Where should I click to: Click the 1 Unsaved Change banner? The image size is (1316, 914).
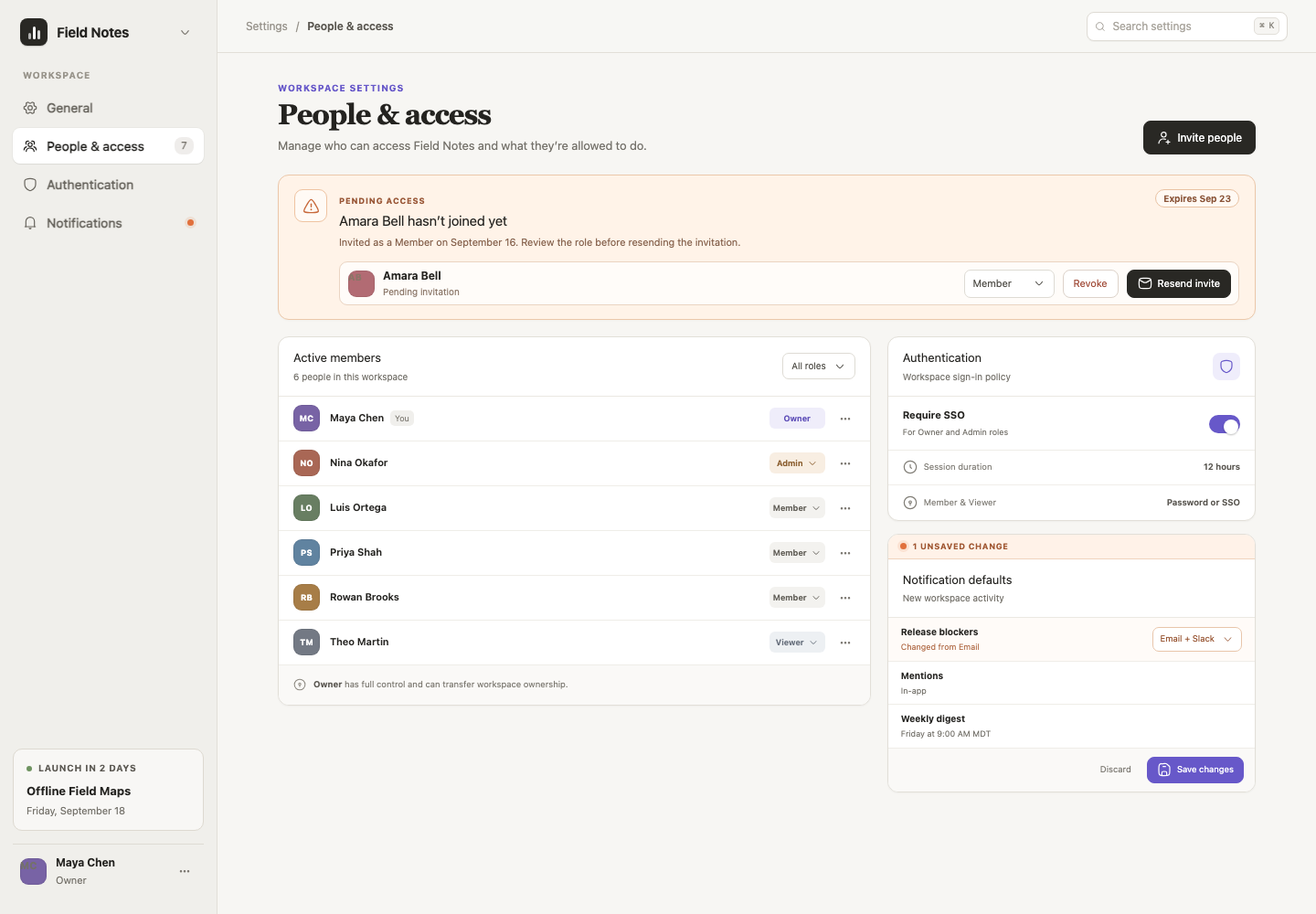[x=1071, y=547]
